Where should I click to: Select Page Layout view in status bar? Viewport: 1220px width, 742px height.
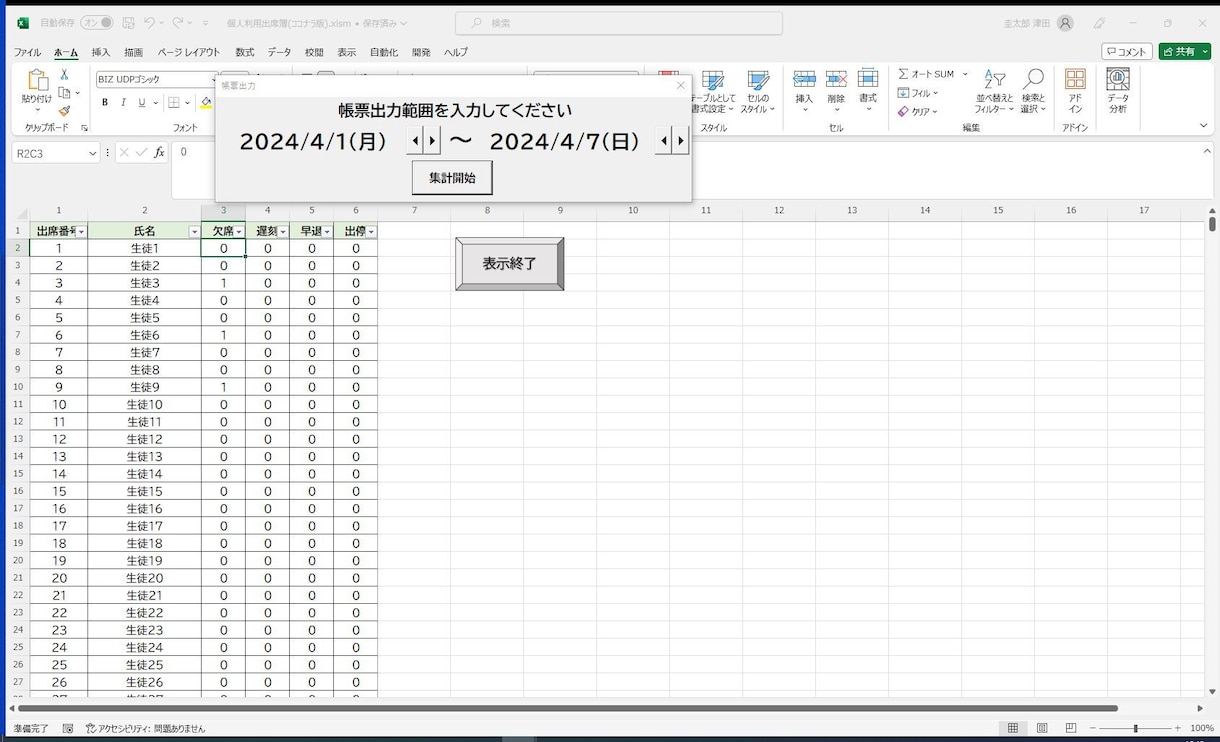[1042, 728]
